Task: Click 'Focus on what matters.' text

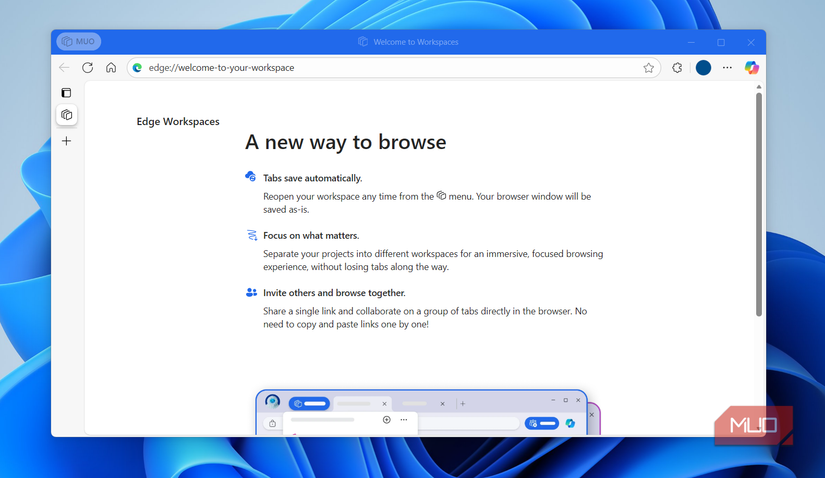Action: pos(311,235)
